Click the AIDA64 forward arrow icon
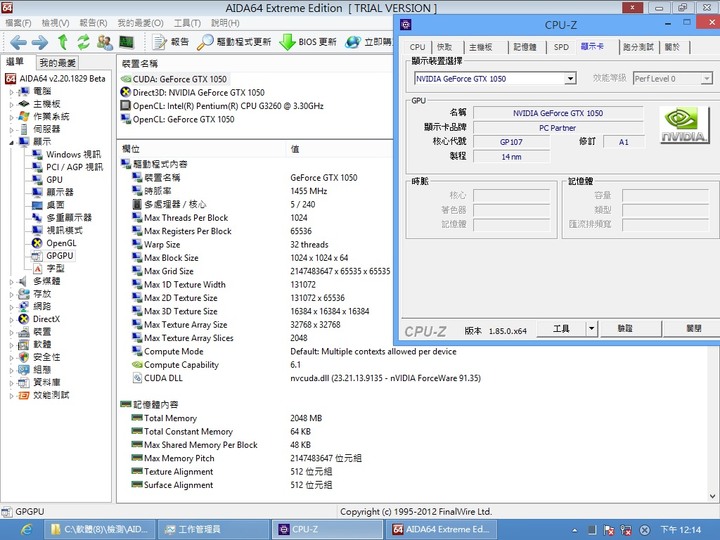The width and height of the screenshot is (720, 540). point(40,42)
